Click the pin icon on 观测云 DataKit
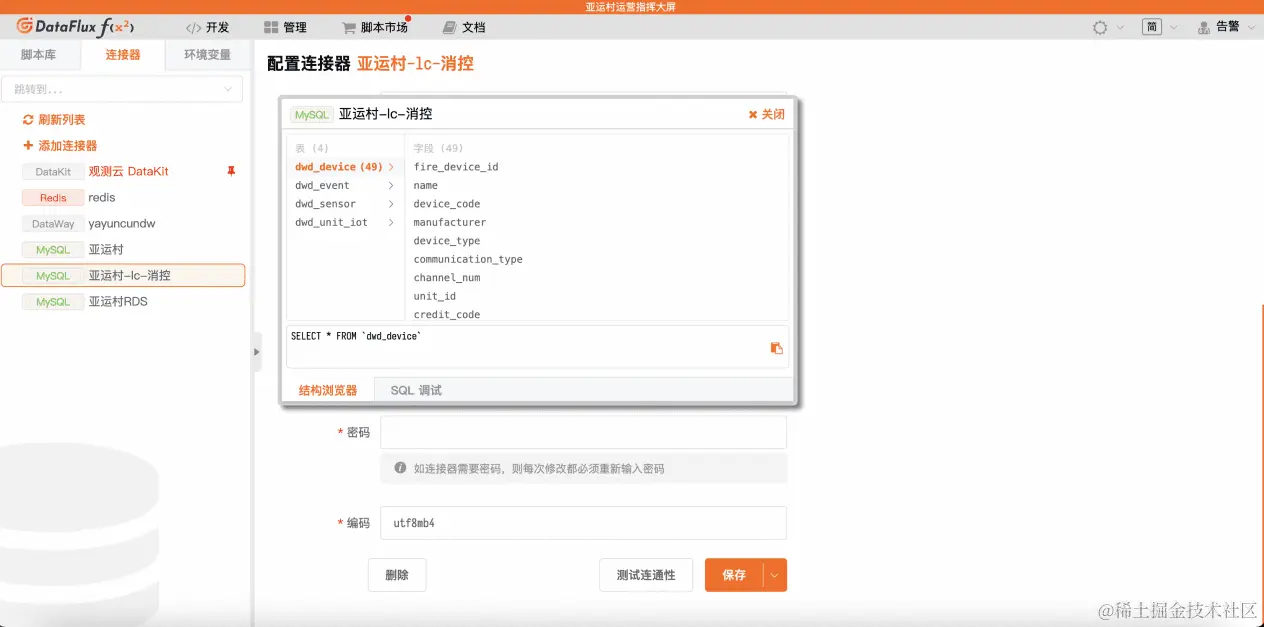Viewport: 1264px width, 627px height. coord(231,172)
